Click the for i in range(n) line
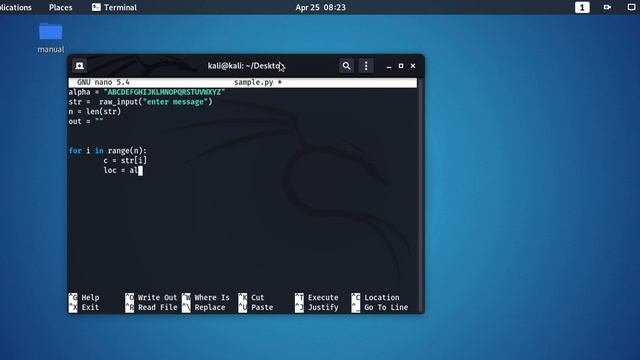640x360 pixels. 108,151
